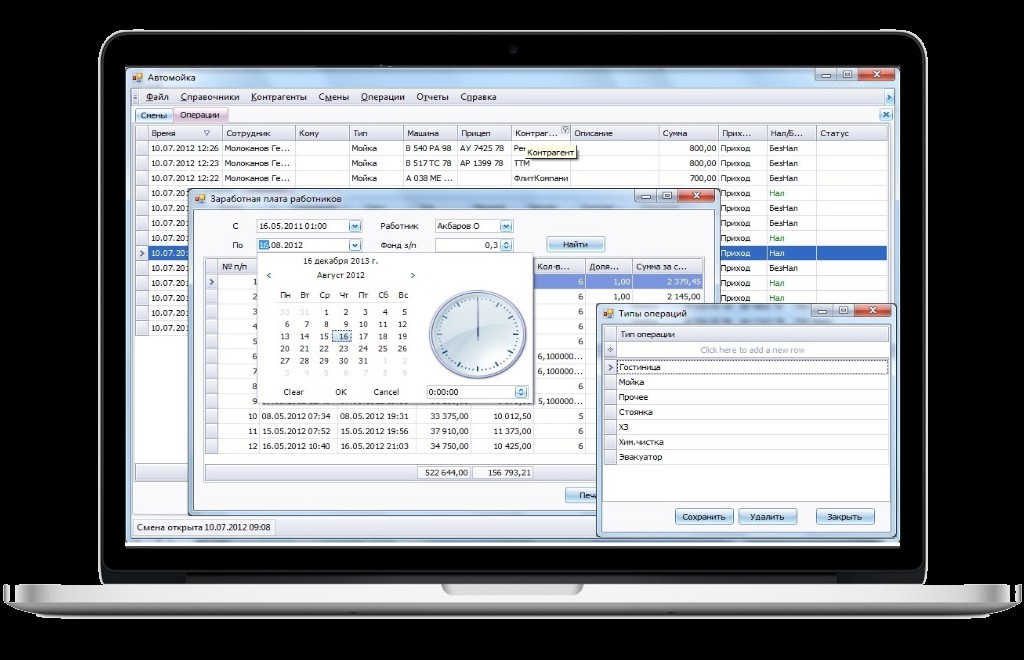Click the Тип операции column header
1024x660 pixels.
752,334
